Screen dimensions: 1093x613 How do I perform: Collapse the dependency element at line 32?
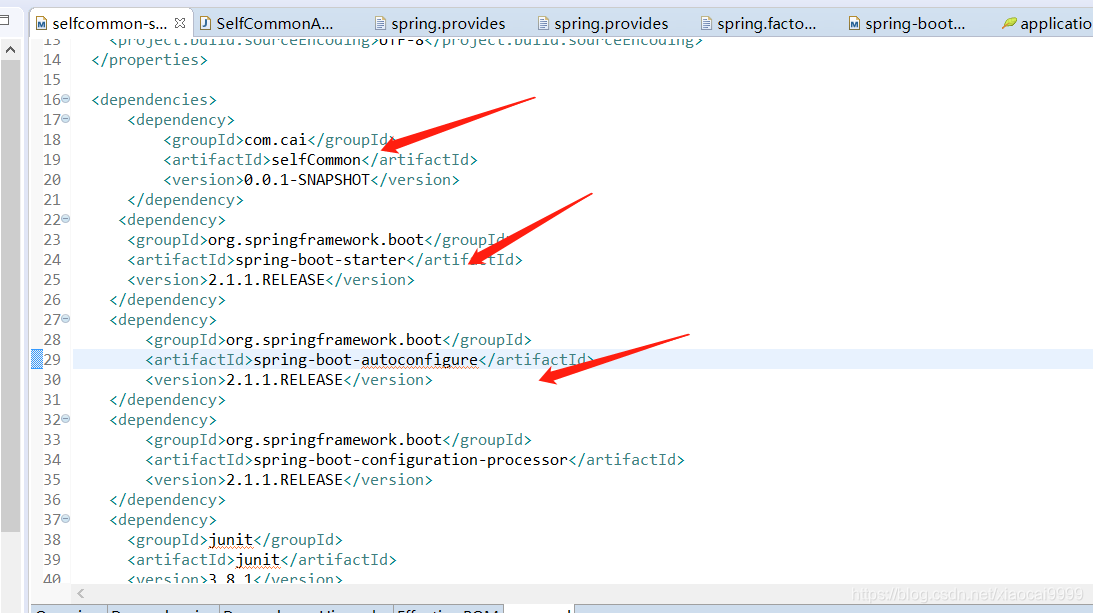click(x=64, y=419)
